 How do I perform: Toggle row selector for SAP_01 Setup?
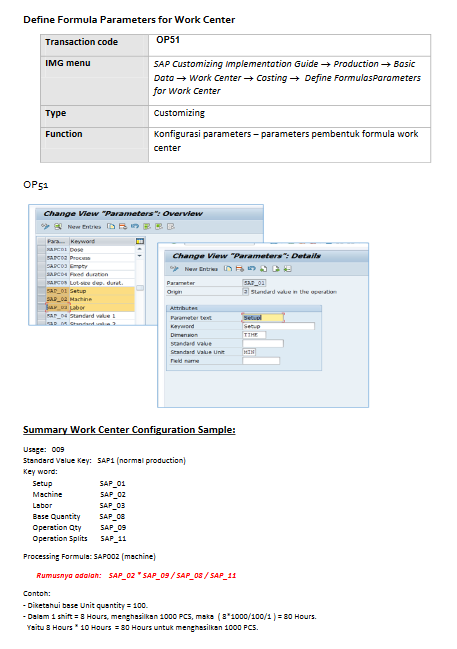[x=41, y=291]
